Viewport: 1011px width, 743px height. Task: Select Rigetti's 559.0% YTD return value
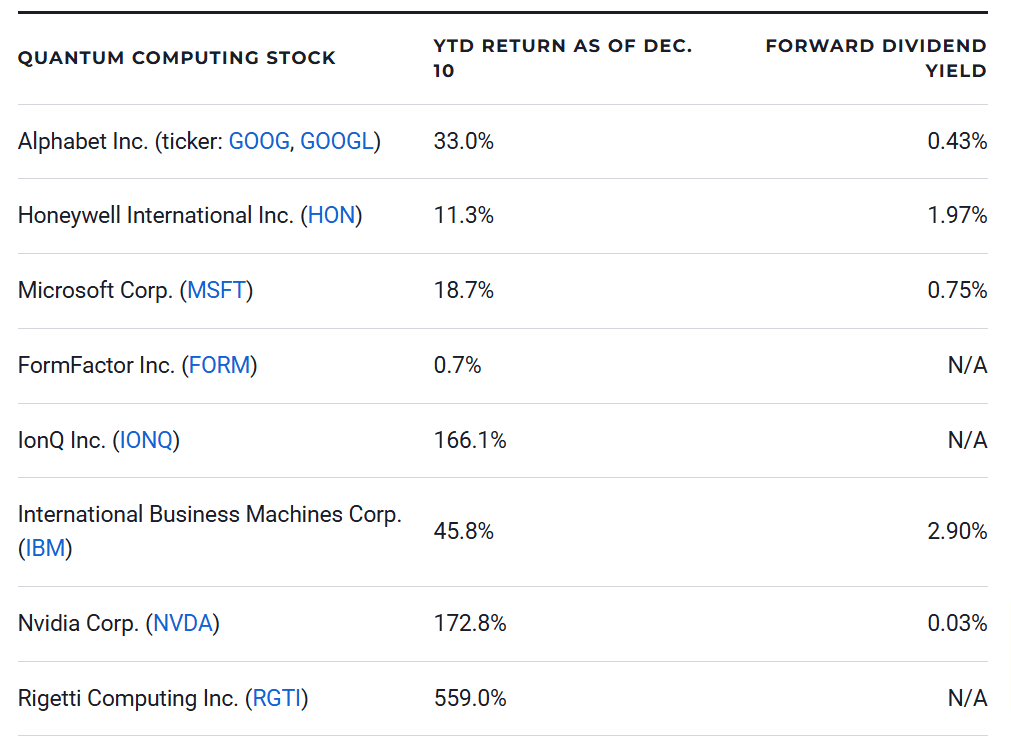pyautogui.click(x=470, y=699)
